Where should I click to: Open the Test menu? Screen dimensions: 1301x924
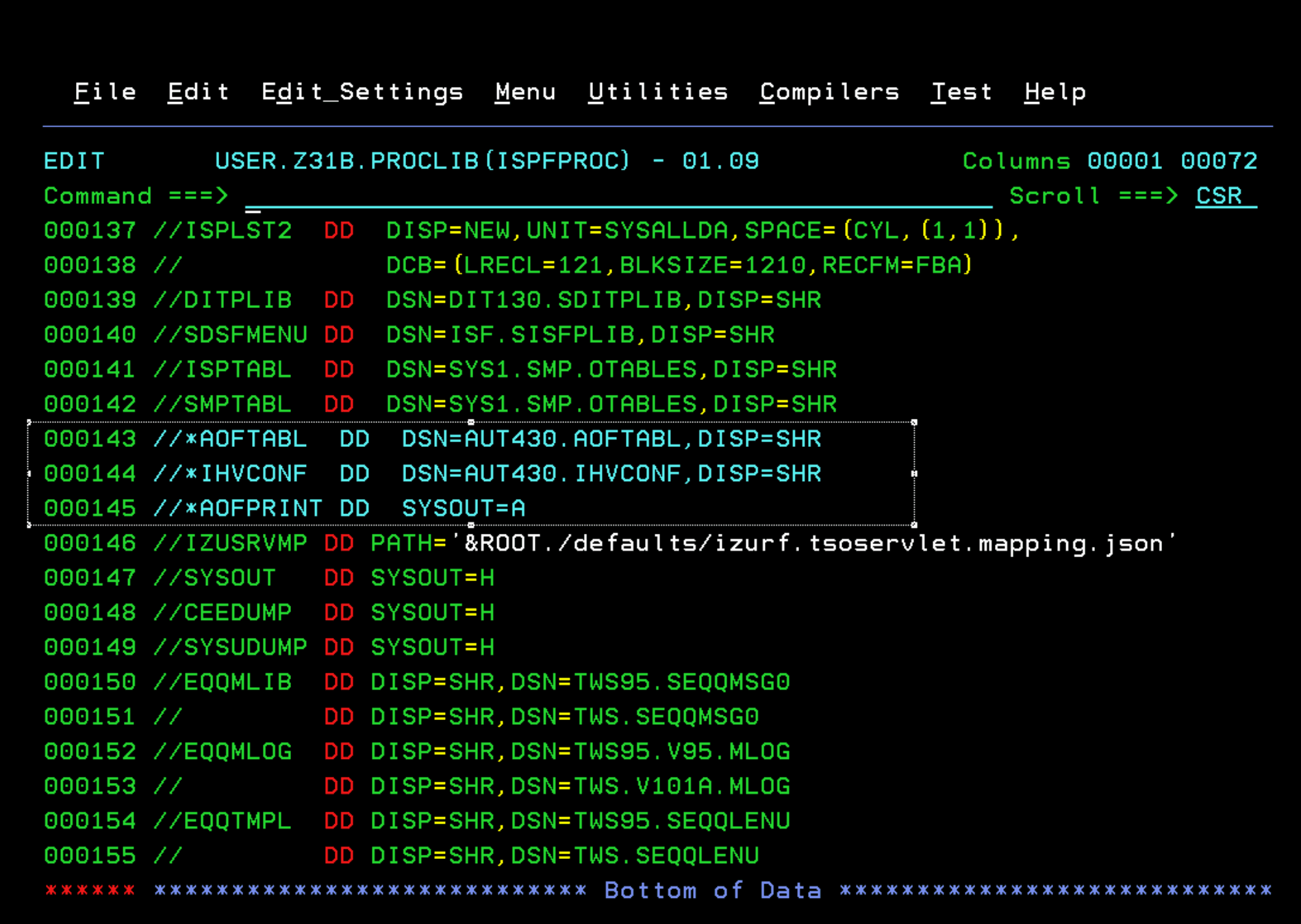tap(962, 92)
